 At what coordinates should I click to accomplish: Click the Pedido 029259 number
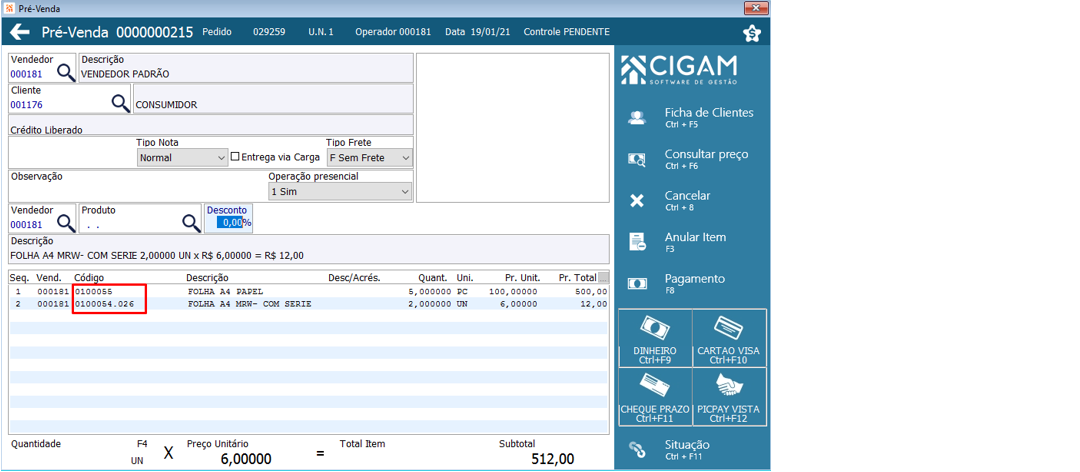coord(269,32)
